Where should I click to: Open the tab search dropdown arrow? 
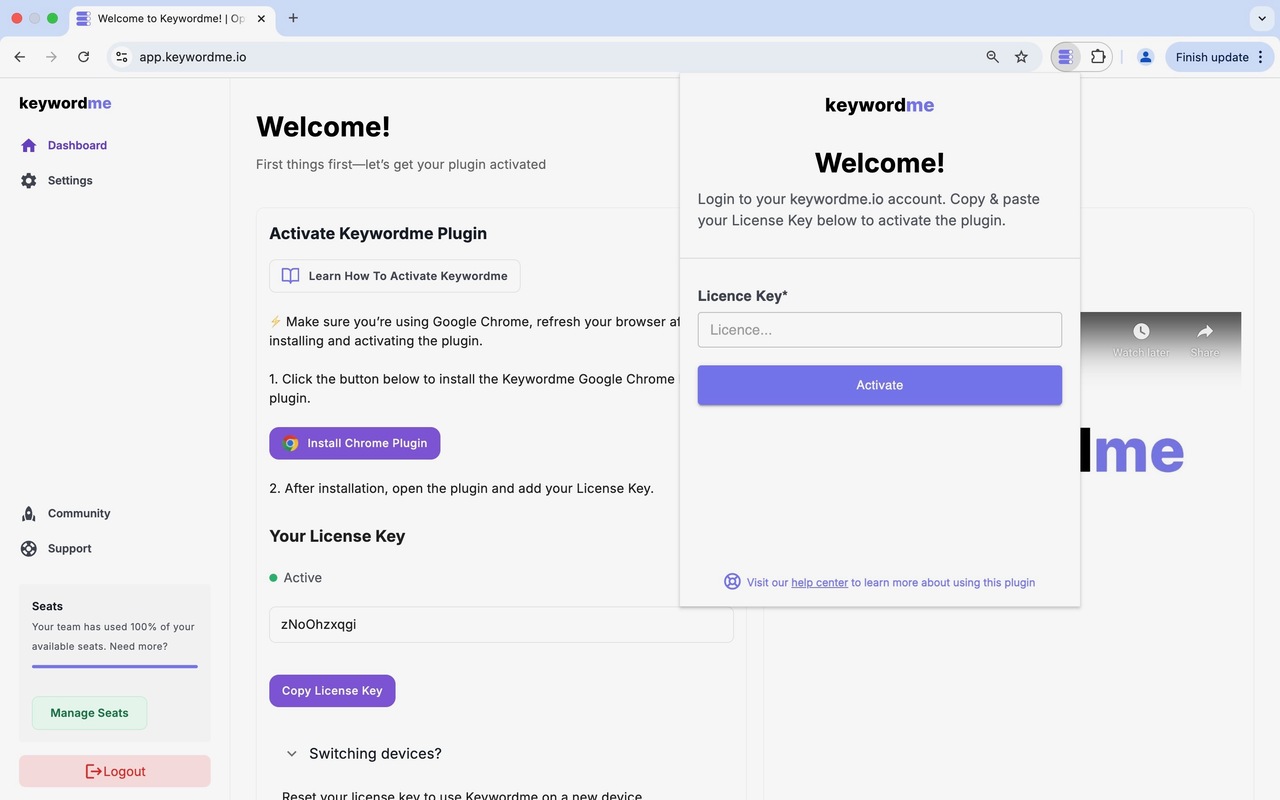pos(1259,18)
